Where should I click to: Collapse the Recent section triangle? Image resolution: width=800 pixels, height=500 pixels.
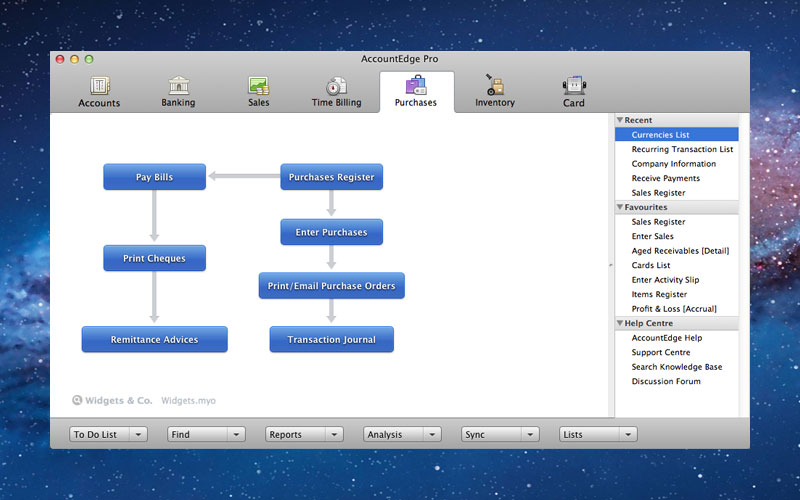pyautogui.click(x=620, y=120)
